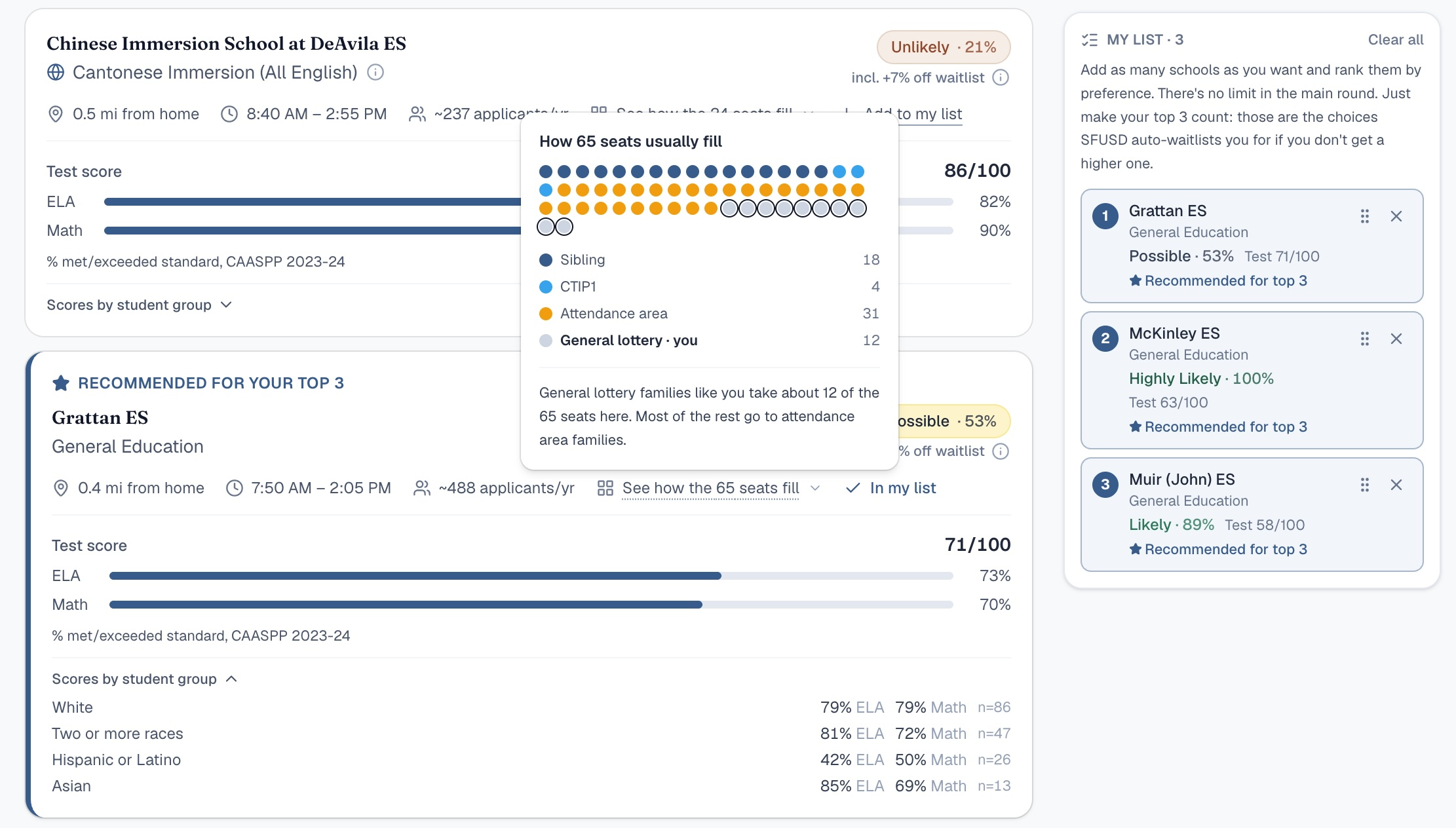The width and height of the screenshot is (1456, 828).
Task: Click people icon beside ~488 applicants/yr
Action: click(x=422, y=488)
